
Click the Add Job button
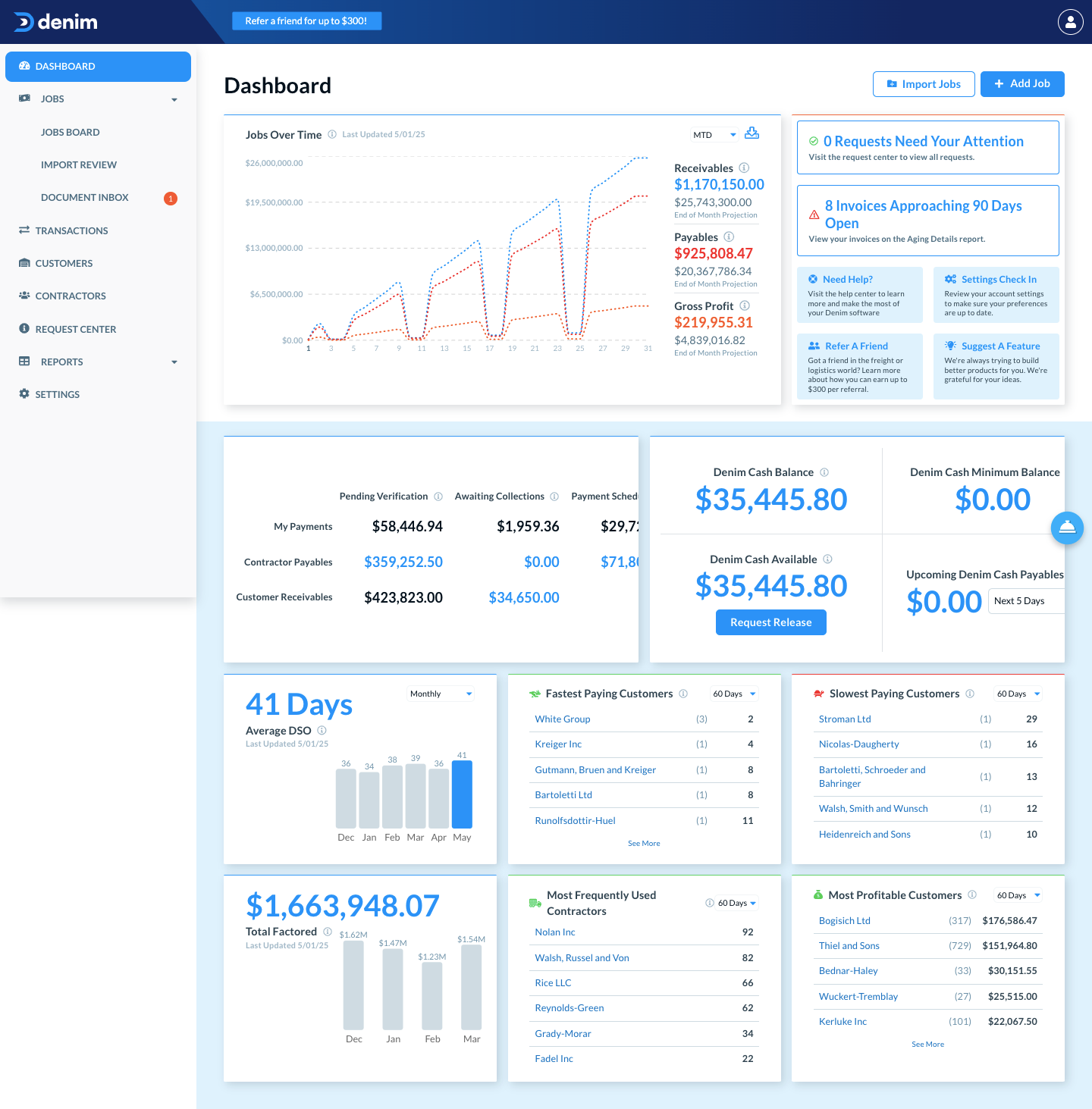coord(1021,84)
